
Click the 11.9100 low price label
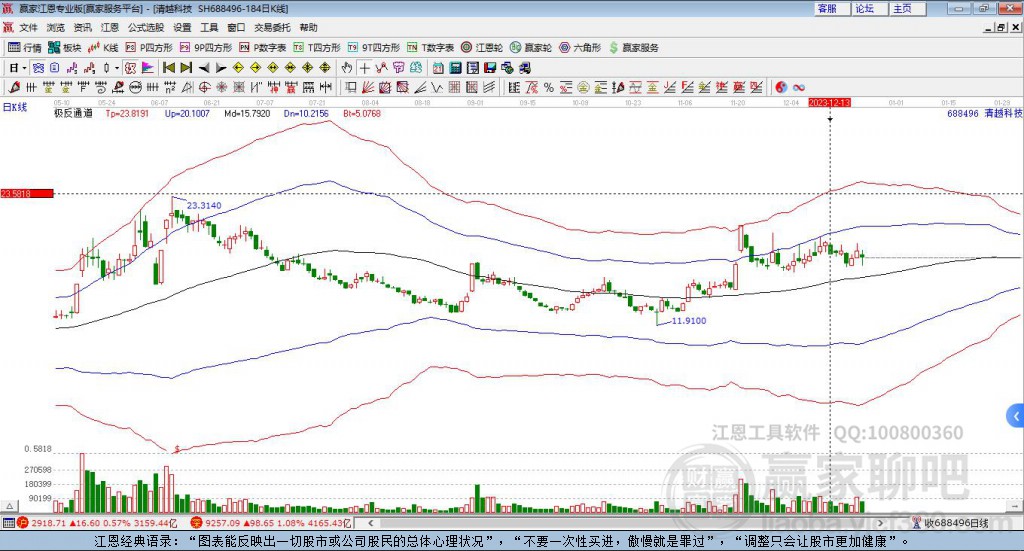point(689,321)
